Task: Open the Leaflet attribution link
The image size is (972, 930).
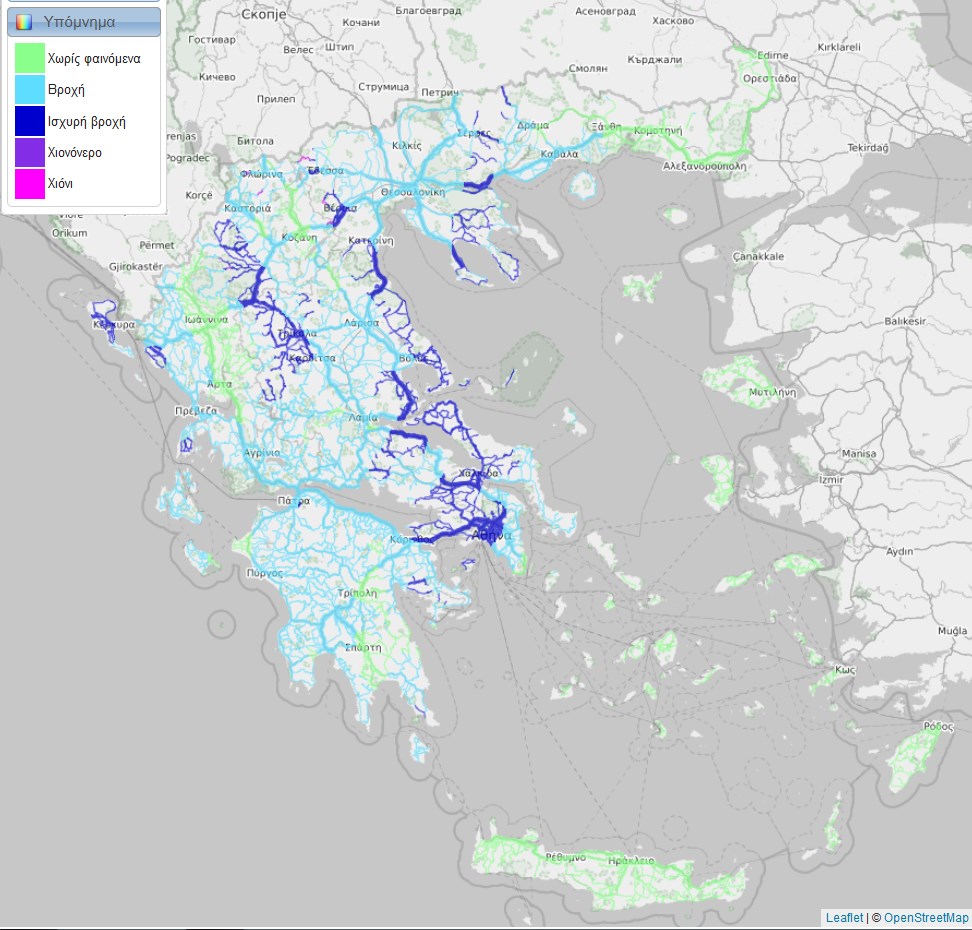Action: tap(844, 918)
